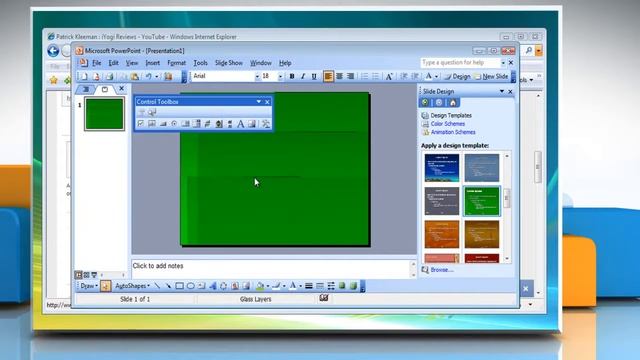Open the Insert menu
The height and width of the screenshot is (360, 640).
pyautogui.click(x=153, y=63)
